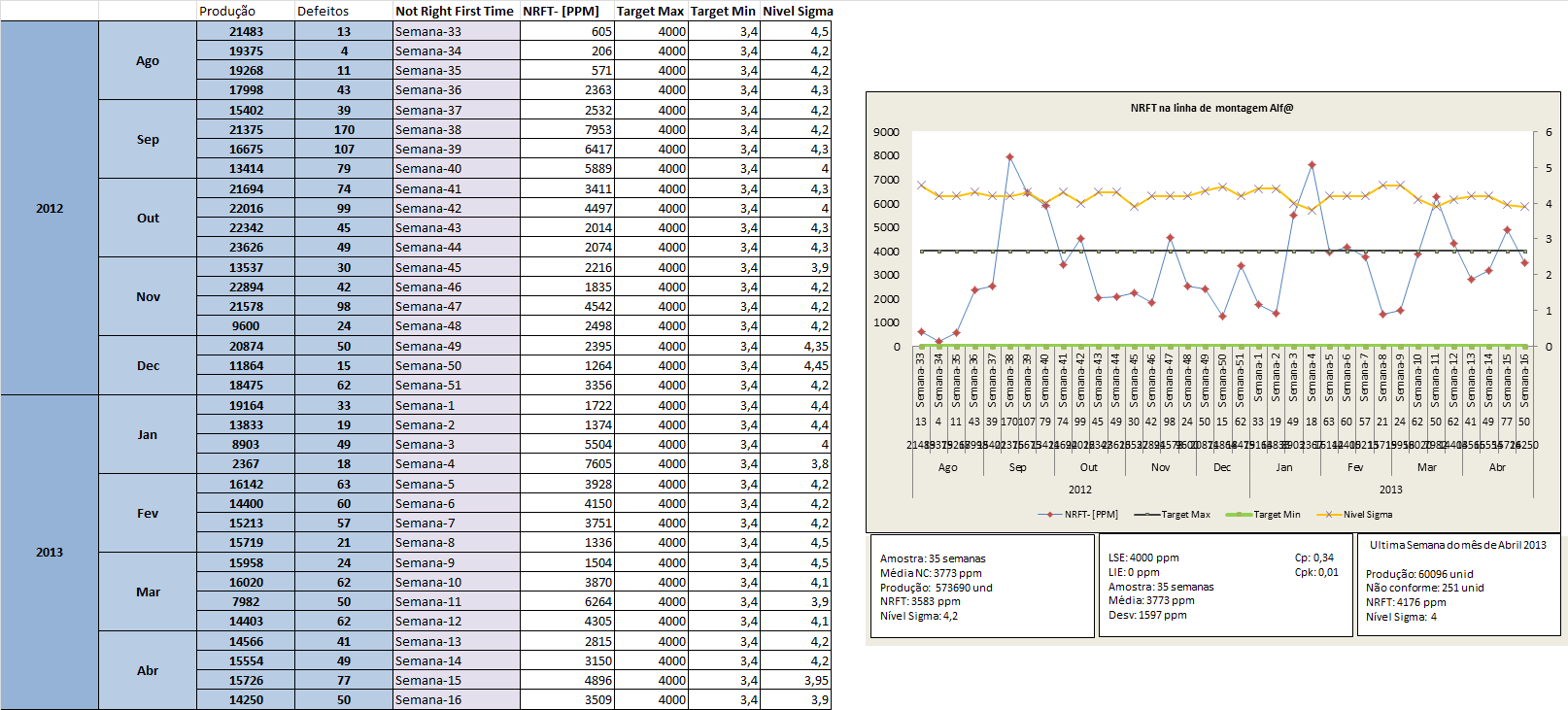Select the Mar month cell in the table
This screenshot has width=1568, height=710.
tap(148, 592)
